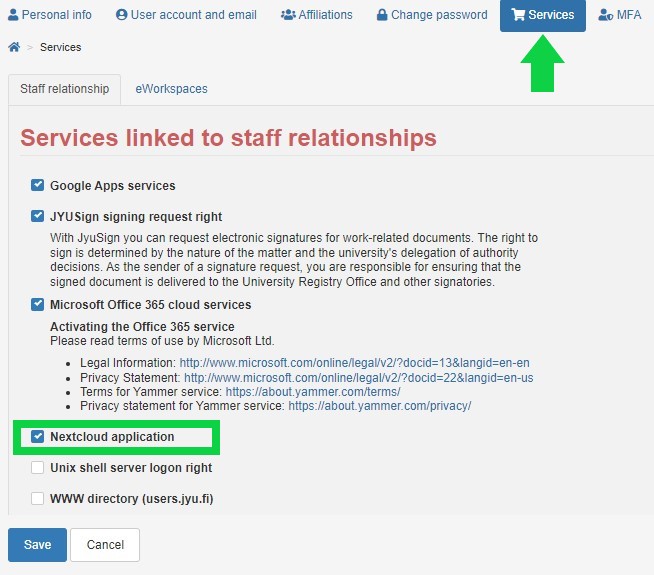This screenshot has height=575, width=654.
Task: Click the MFA user-lock icon
Action: 606,15
